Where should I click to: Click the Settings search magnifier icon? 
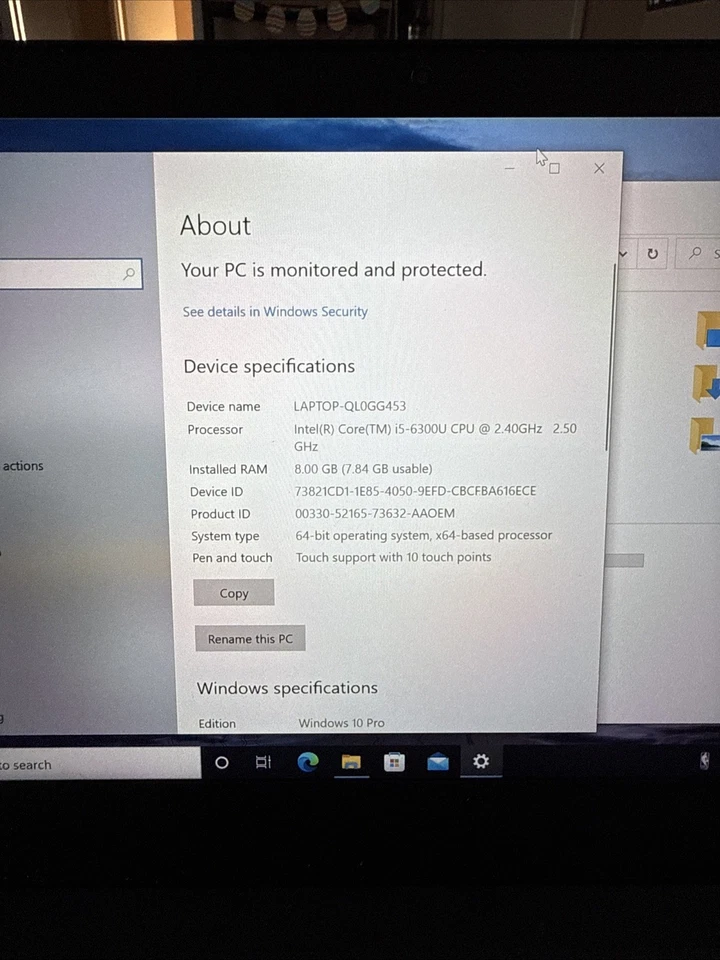[129, 274]
